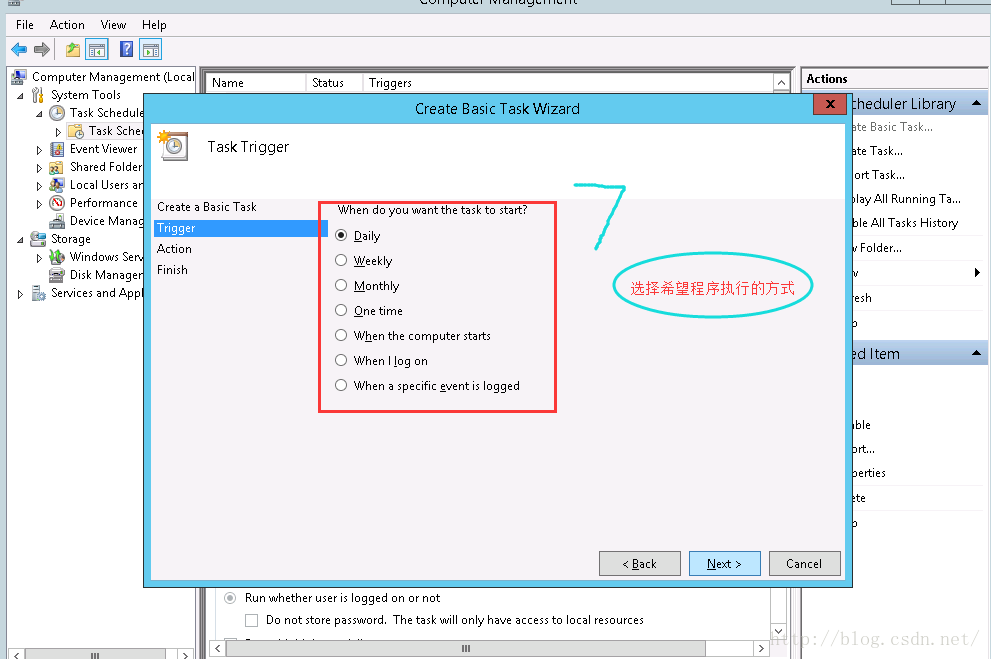The height and width of the screenshot is (659, 991).
Task: Click the task list scroll up arrow
Action: click(781, 83)
